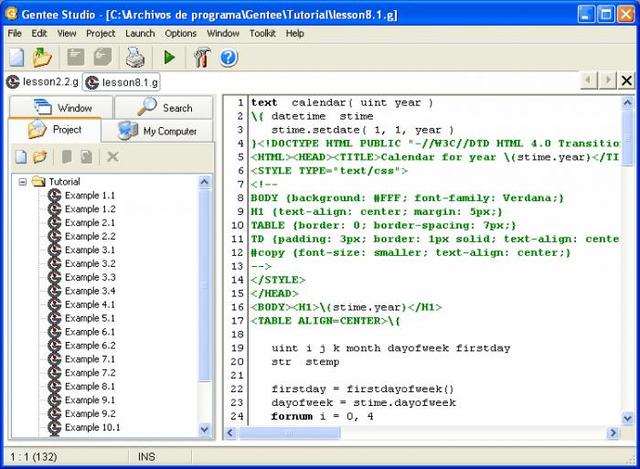
Task: Open the Options menu
Action: [x=180, y=33]
